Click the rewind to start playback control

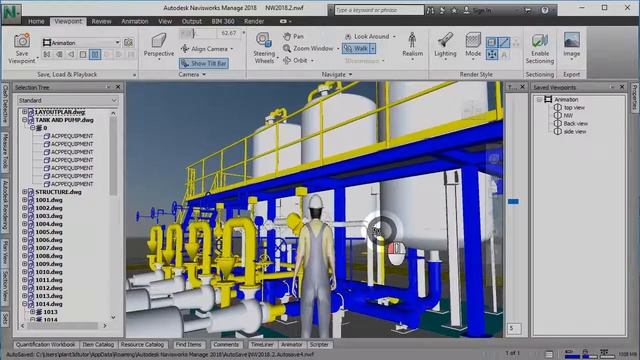(x=47, y=54)
